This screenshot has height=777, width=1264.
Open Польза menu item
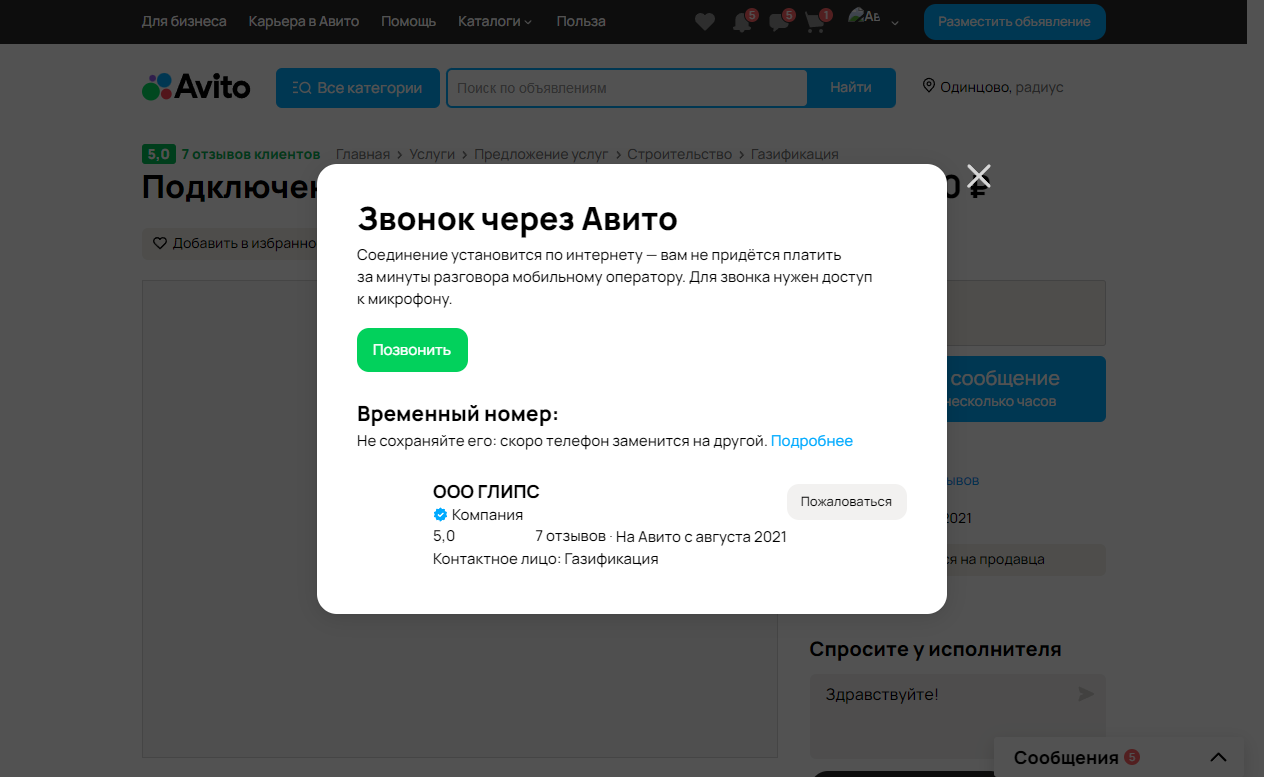[581, 21]
